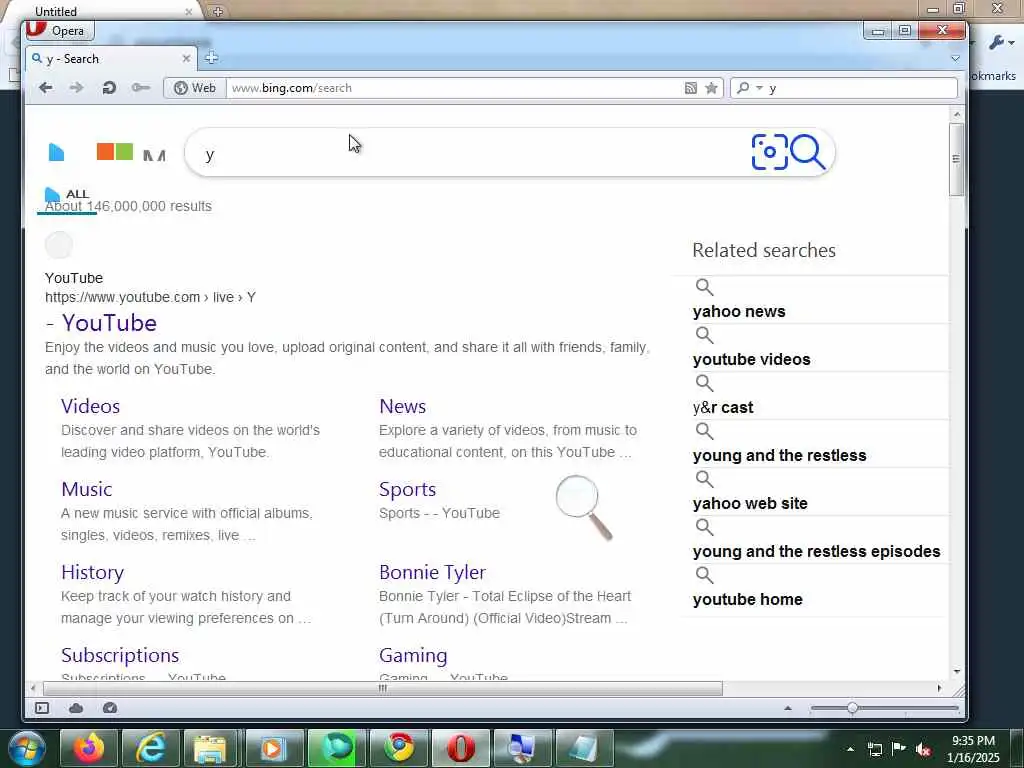Image resolution: width=1024 pixels, height=768 pixels.
Task: Search related 'young and the restless episodes'
Action: click(x=817, y=551)
